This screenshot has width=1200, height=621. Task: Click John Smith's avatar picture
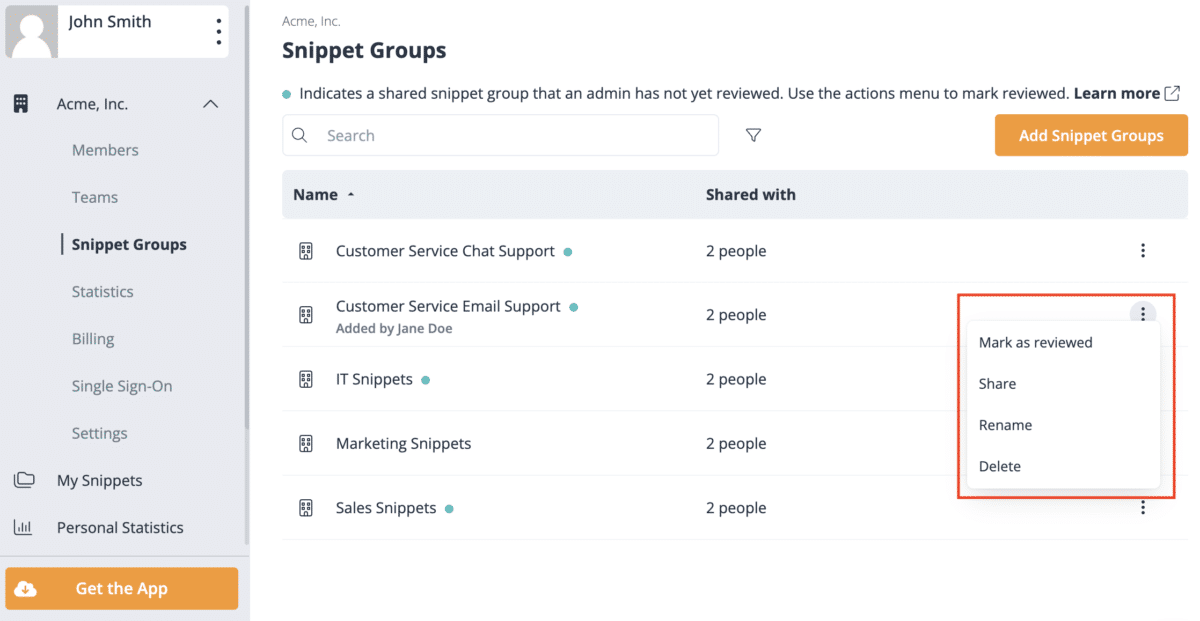(32, 32)
